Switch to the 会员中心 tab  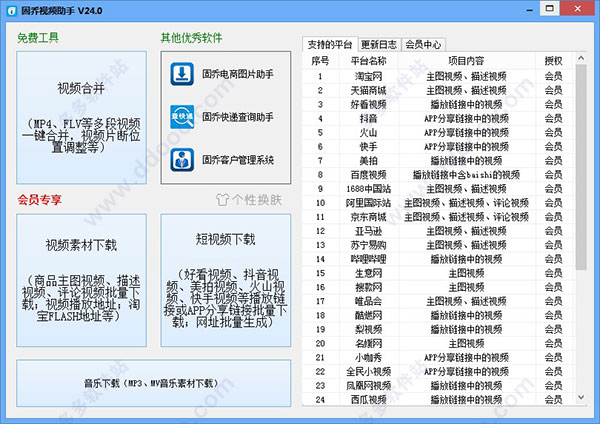423,45
